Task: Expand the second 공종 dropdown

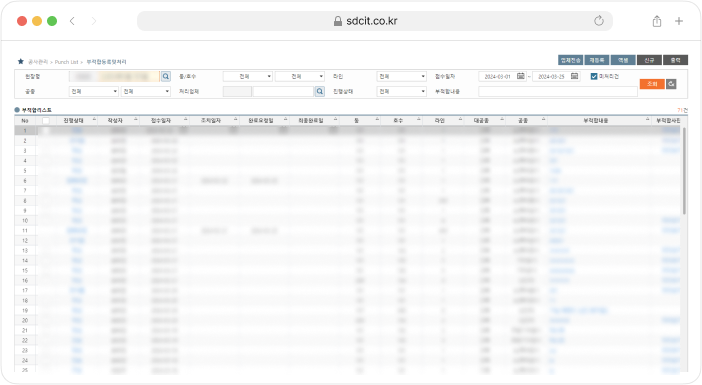Action: pos(146,91)
